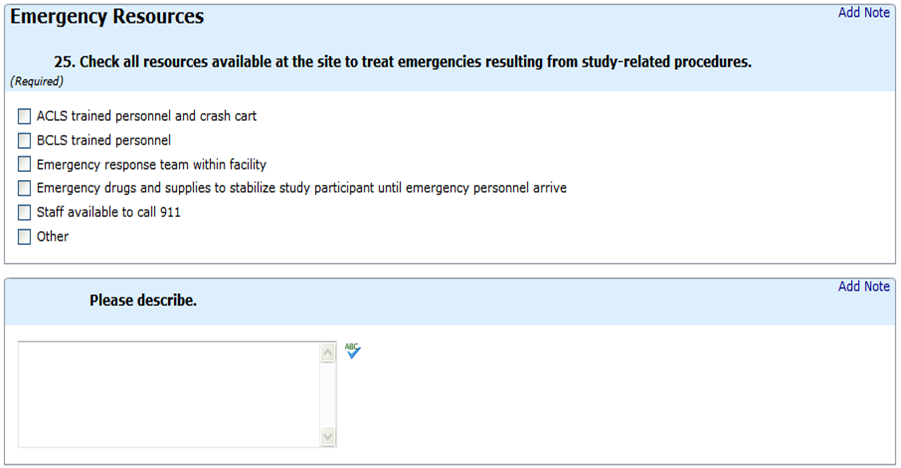Screen dimensions: 901x468
Task: Click the spell check ABC icon
Action: [352, 350]
